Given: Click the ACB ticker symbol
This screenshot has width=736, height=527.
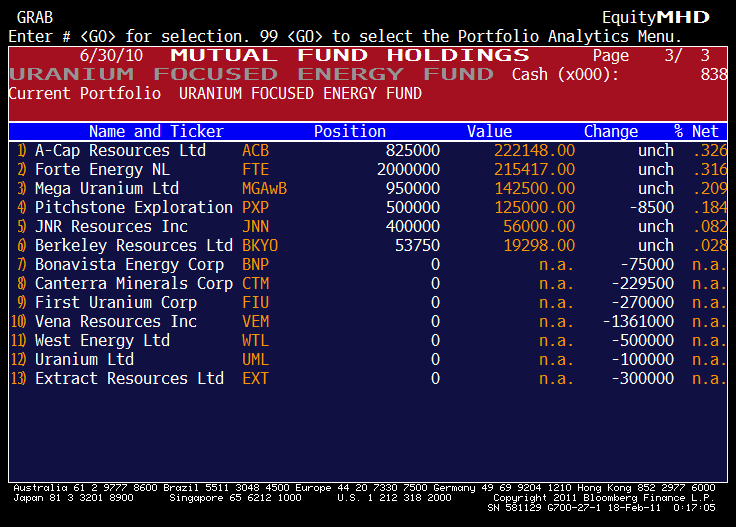Looking at the screenshot, I should click(255, 151).
